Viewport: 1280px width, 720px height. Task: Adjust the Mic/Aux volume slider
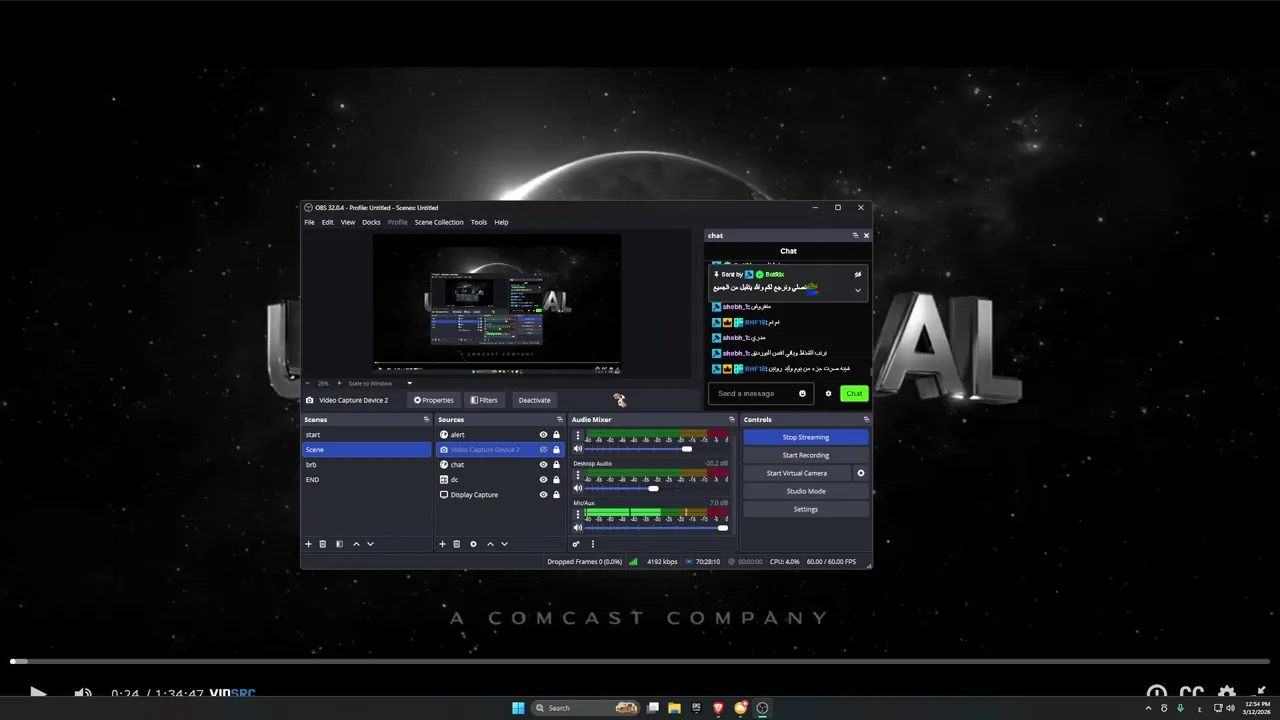tap(656, 527)
